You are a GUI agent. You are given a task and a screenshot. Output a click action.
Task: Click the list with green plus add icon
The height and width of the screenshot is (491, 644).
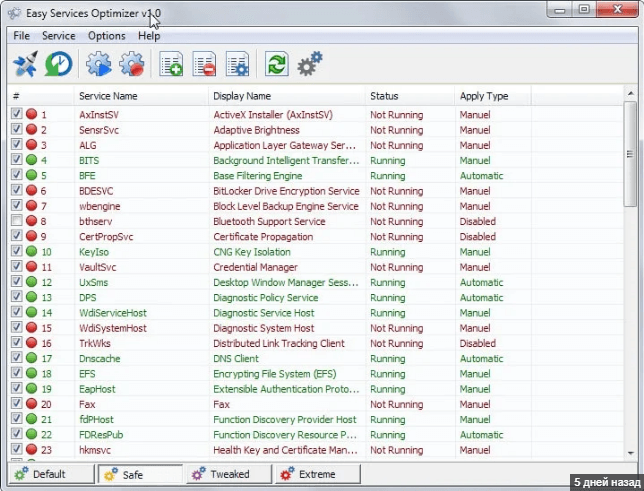(x=171, y=64)
